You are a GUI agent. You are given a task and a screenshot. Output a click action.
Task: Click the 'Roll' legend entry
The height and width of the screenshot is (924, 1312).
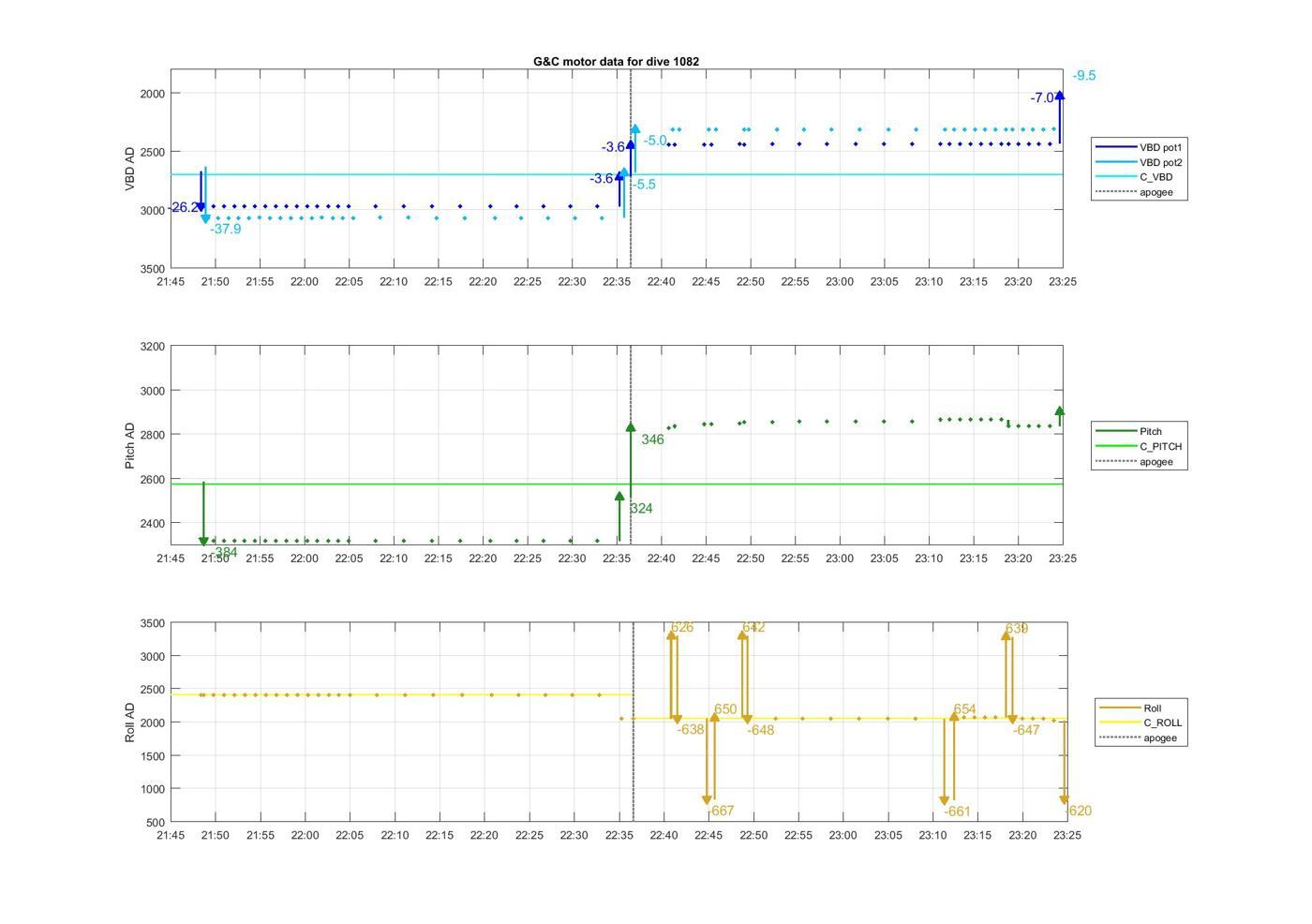tap(1152, 708)
